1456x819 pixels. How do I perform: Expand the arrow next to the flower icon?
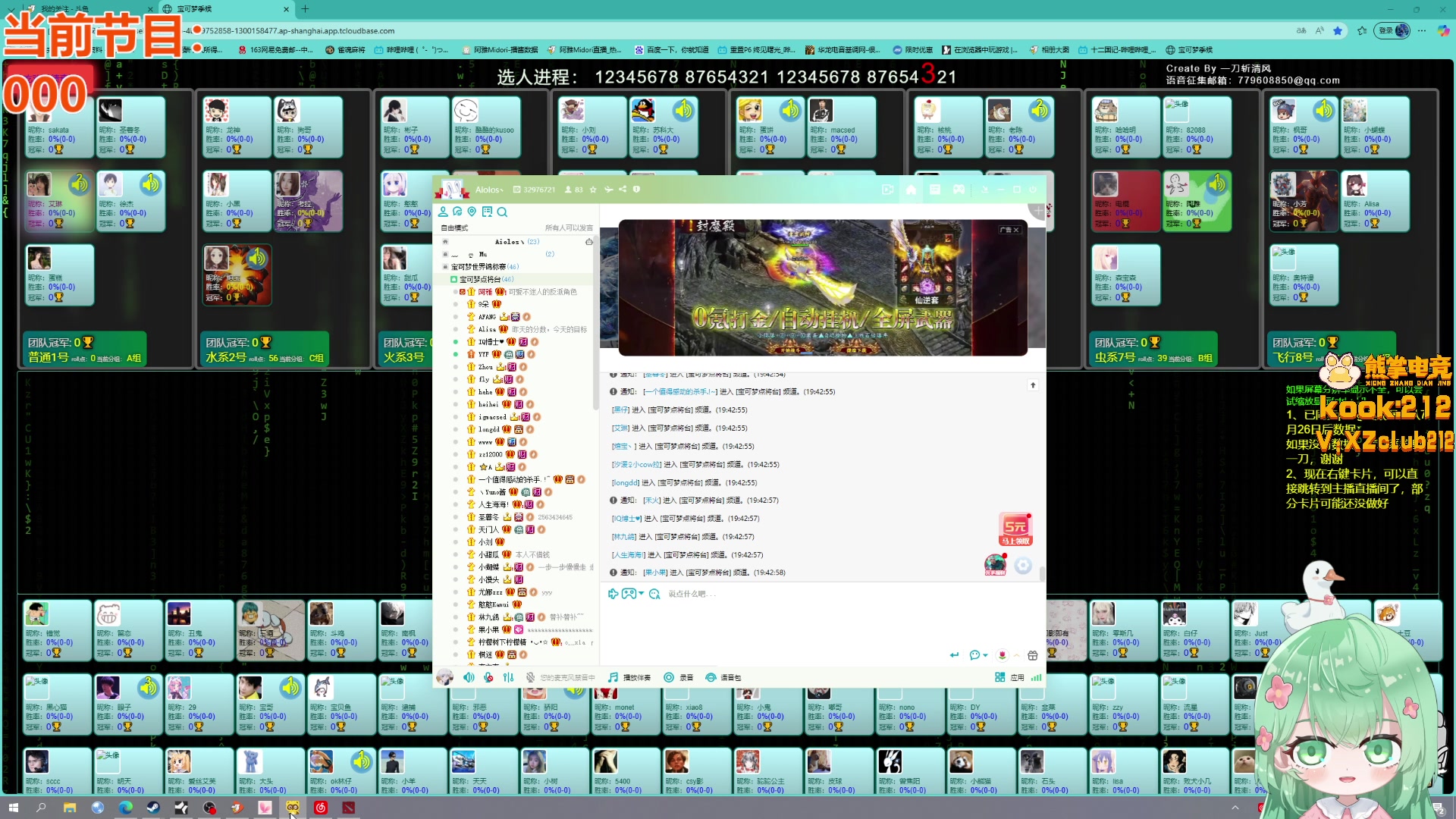1016,655
